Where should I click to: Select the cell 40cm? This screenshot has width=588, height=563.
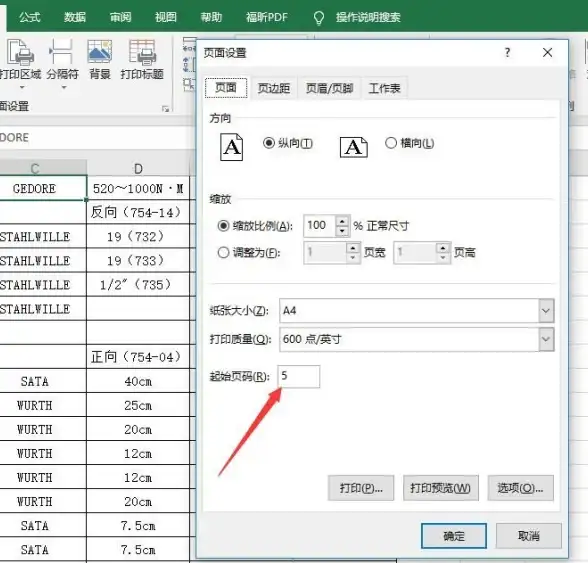click(x=138, y=381)
